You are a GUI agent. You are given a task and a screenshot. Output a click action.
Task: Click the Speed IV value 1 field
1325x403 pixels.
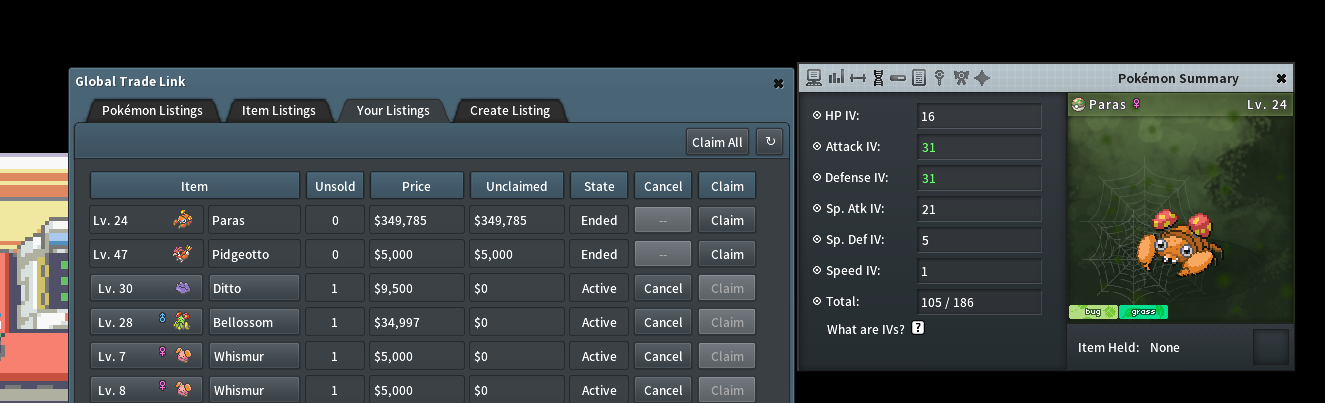(979, 271)
